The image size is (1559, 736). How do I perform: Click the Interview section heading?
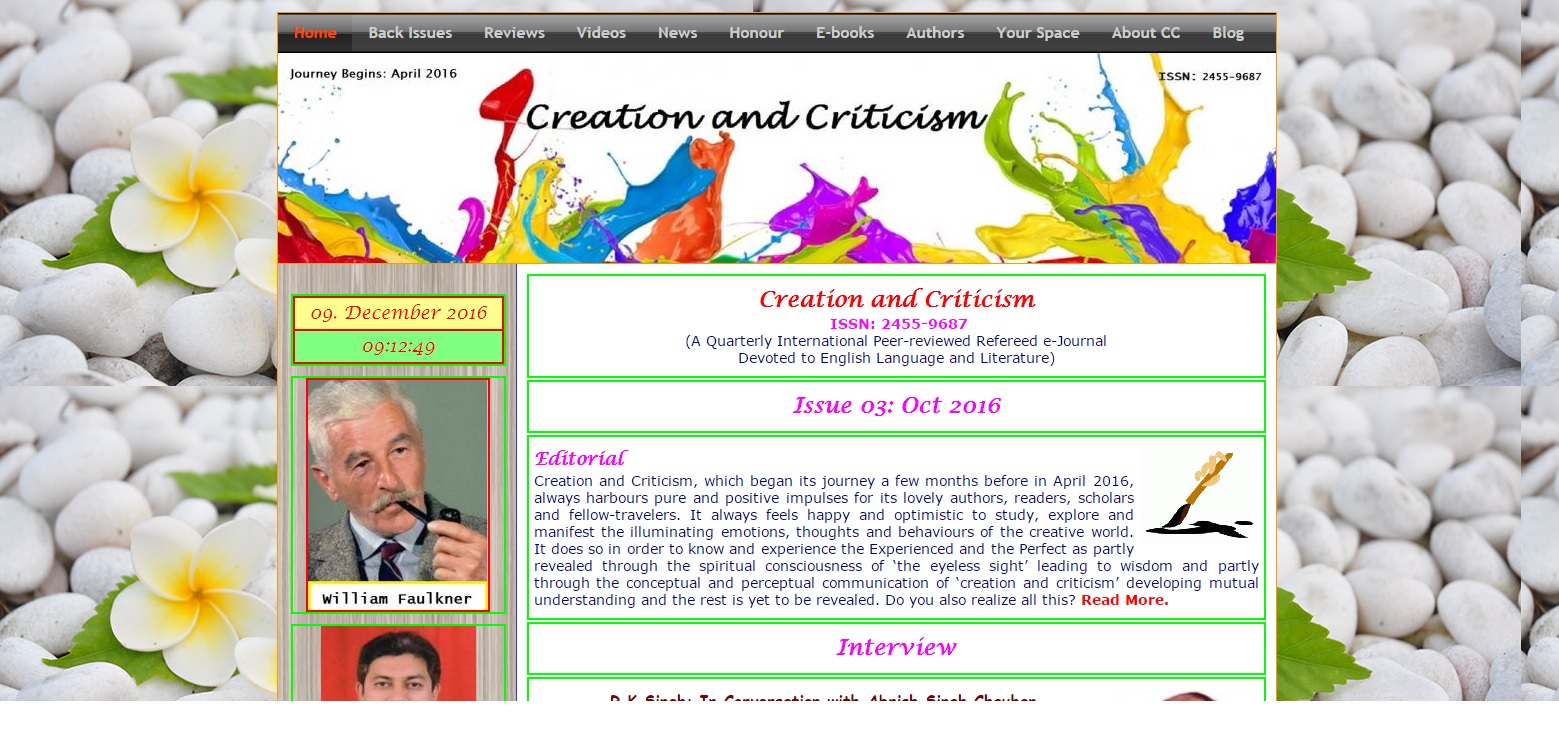pyautogui.click(x=896, y=648)
